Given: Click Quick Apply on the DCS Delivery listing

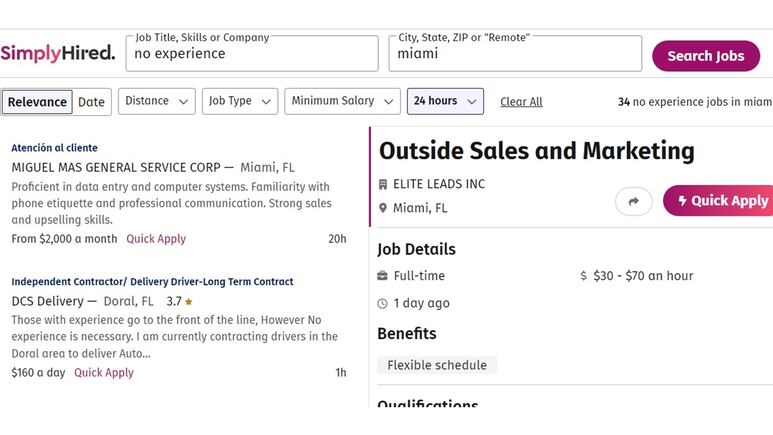Looking at the screenshot, I should tap(104, 372).
